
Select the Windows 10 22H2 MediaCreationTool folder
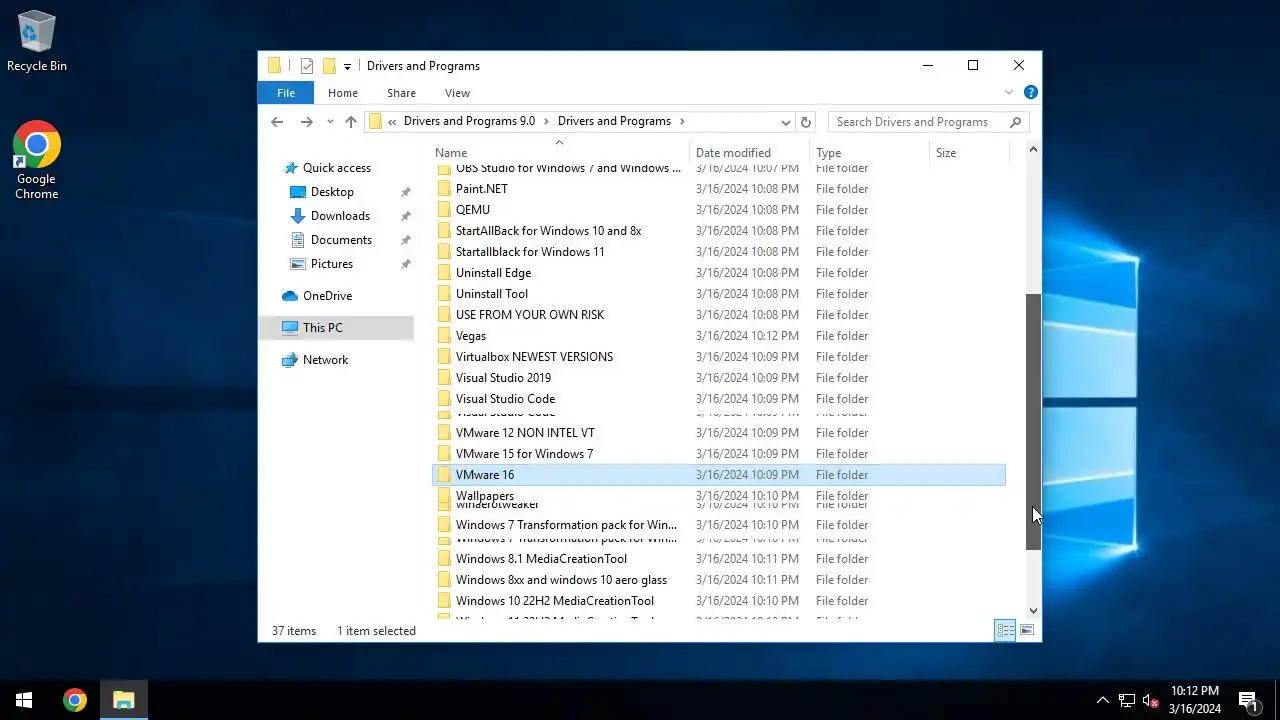click(x=718, y=601)
